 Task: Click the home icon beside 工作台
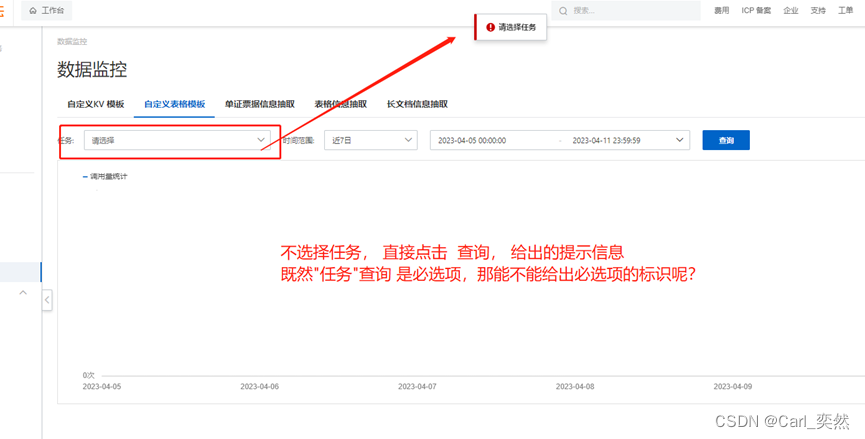coord(33,10)
